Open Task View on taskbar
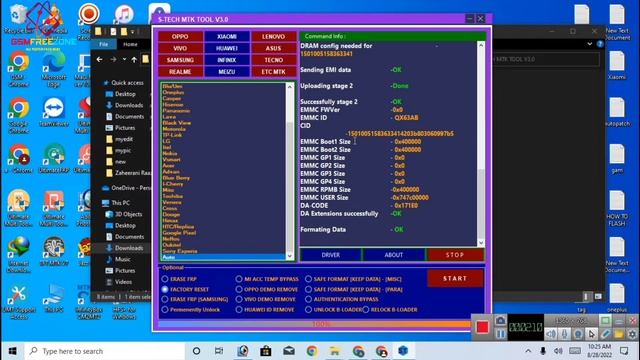The width and height of the screenshot is (640, 360). 219,351
